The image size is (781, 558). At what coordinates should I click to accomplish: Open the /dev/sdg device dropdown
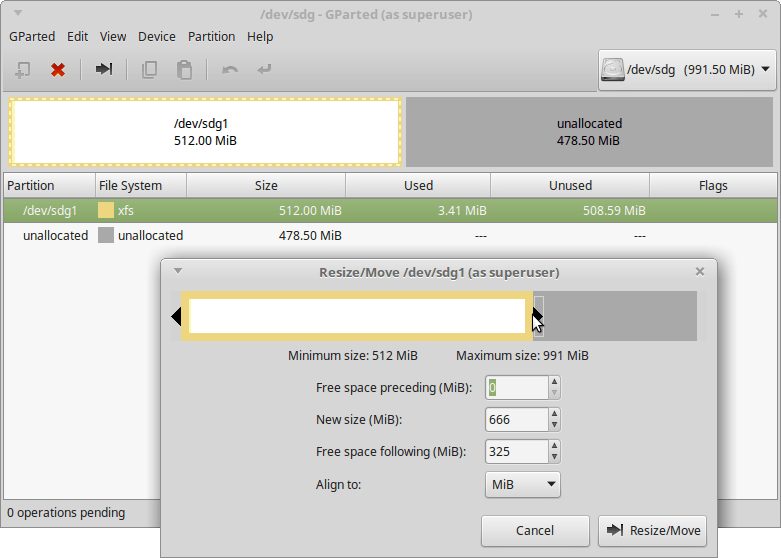tap(687, 70)
